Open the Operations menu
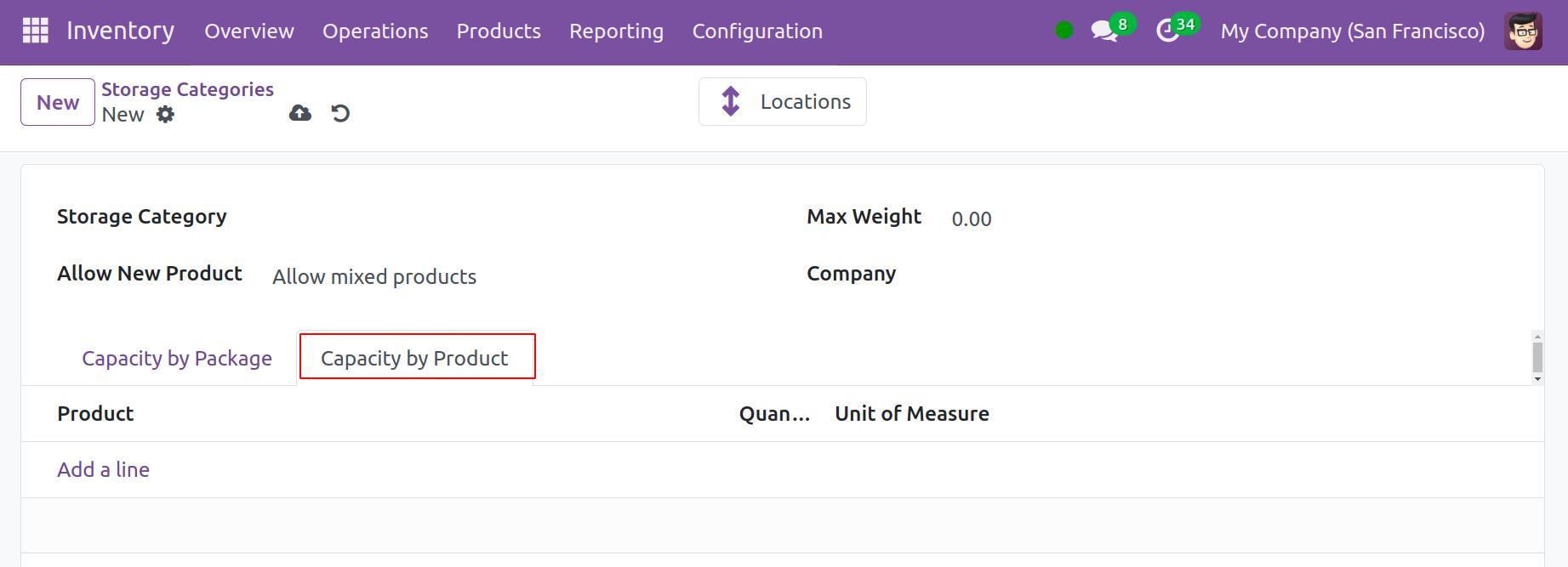 click(x=375, y=31)
